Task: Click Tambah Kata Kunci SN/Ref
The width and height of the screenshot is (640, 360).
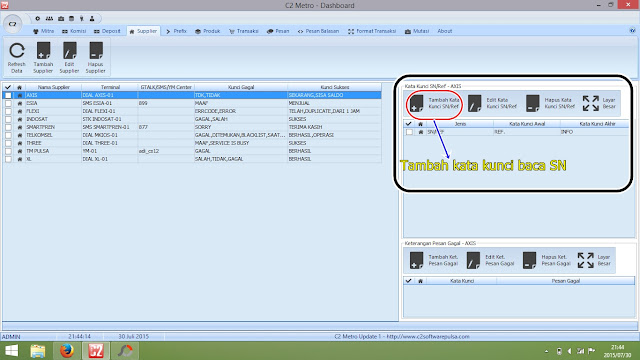Action: point(435,103)
